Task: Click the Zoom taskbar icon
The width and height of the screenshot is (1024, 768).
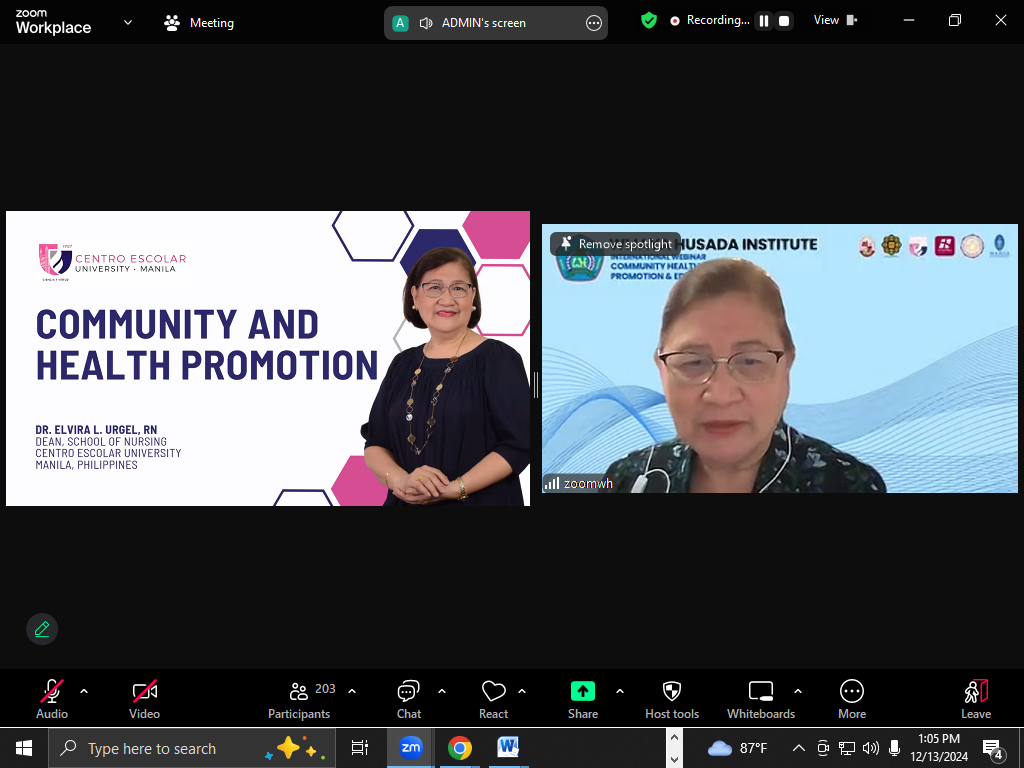Action: pyautogui.click(x=411, y=748)
